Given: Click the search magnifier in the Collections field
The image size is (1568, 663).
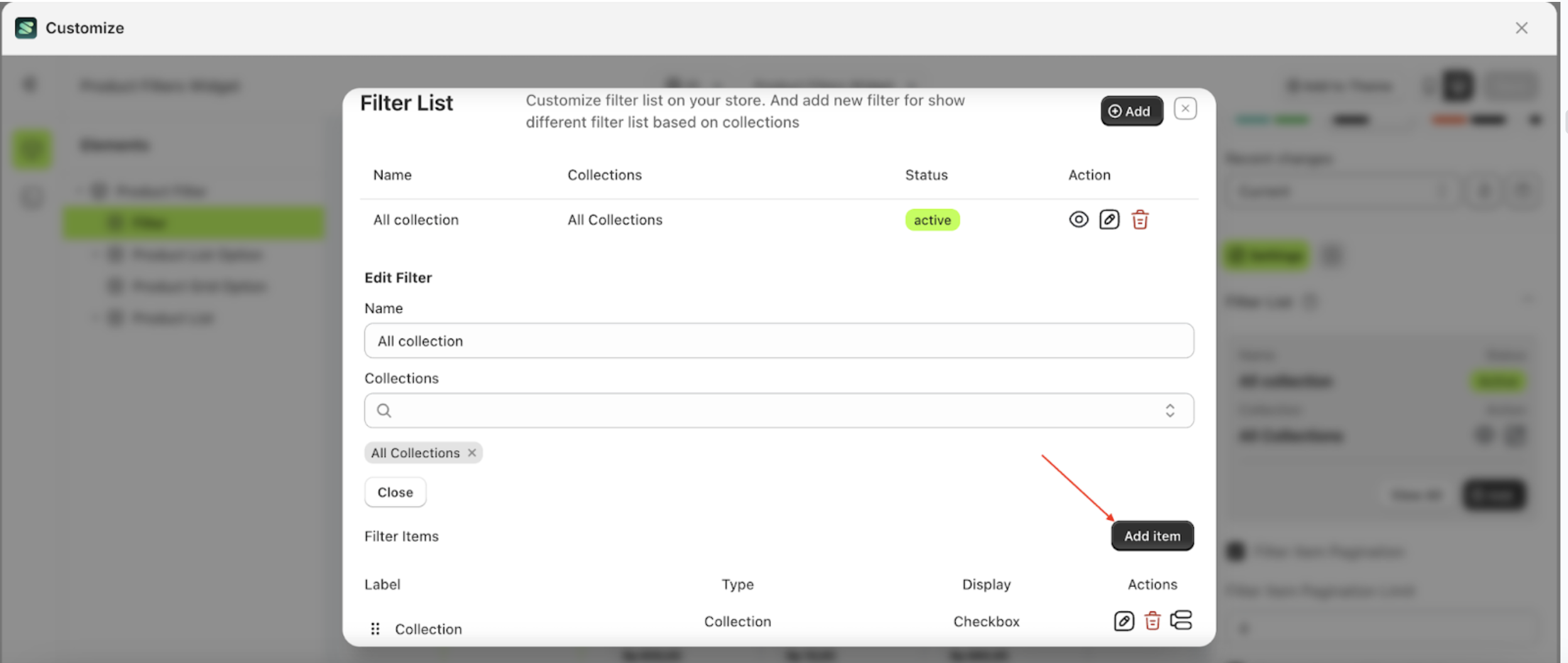Looking at the screenshot, I should pyautogui.click(x=384, y=410).
